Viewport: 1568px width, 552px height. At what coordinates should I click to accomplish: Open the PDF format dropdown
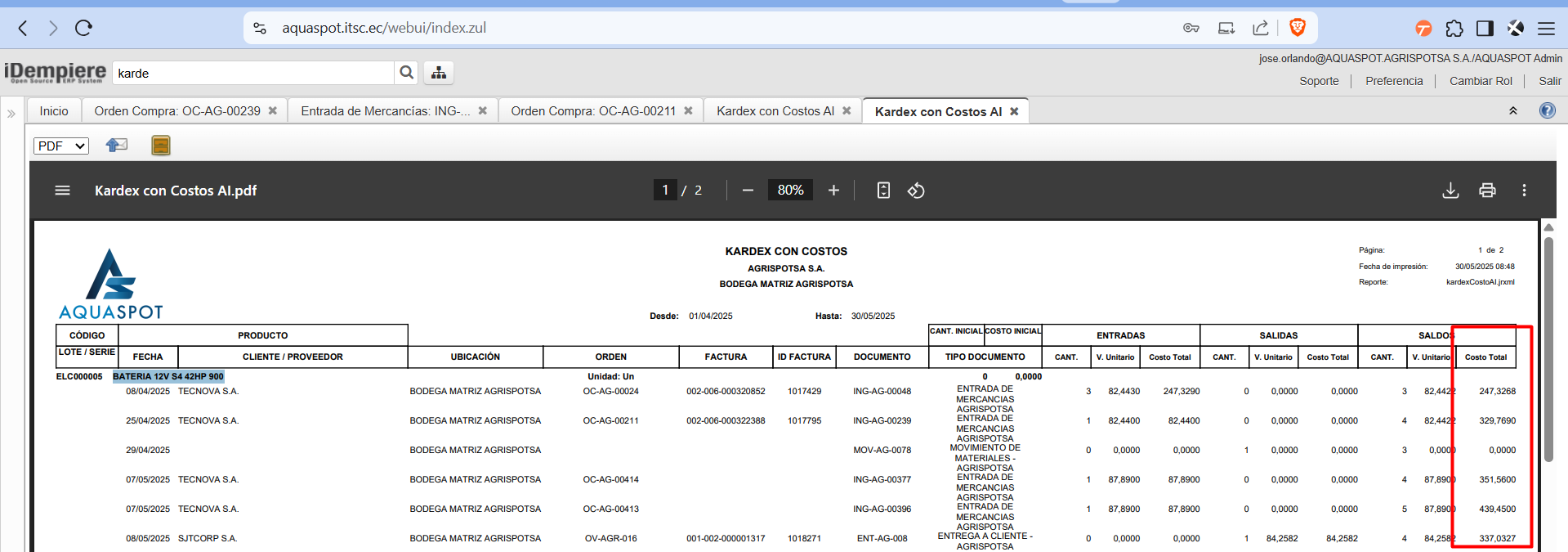pos(61,146)
